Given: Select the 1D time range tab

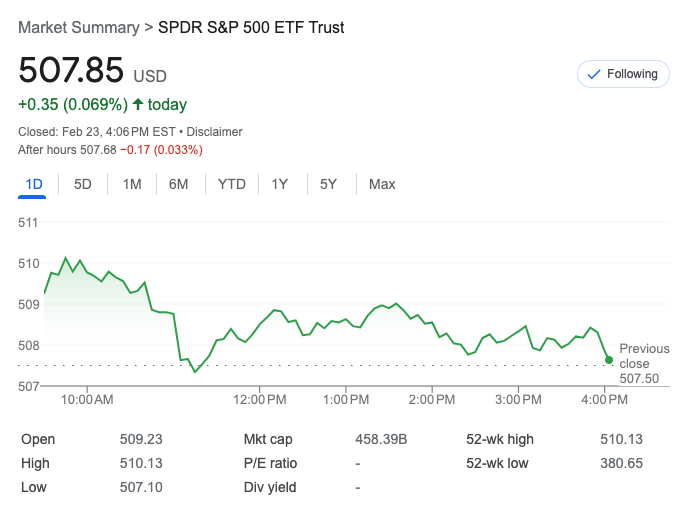Looking at the screenshot, I should [34, 184].
